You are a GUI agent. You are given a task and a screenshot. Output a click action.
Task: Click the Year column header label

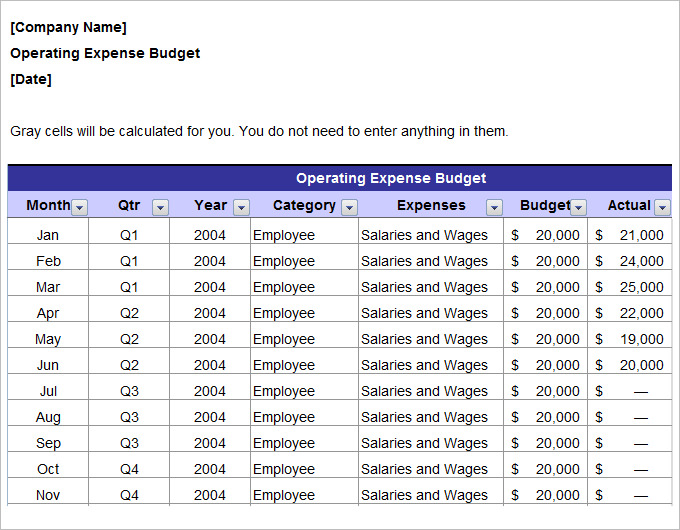(x=210, y=205)
